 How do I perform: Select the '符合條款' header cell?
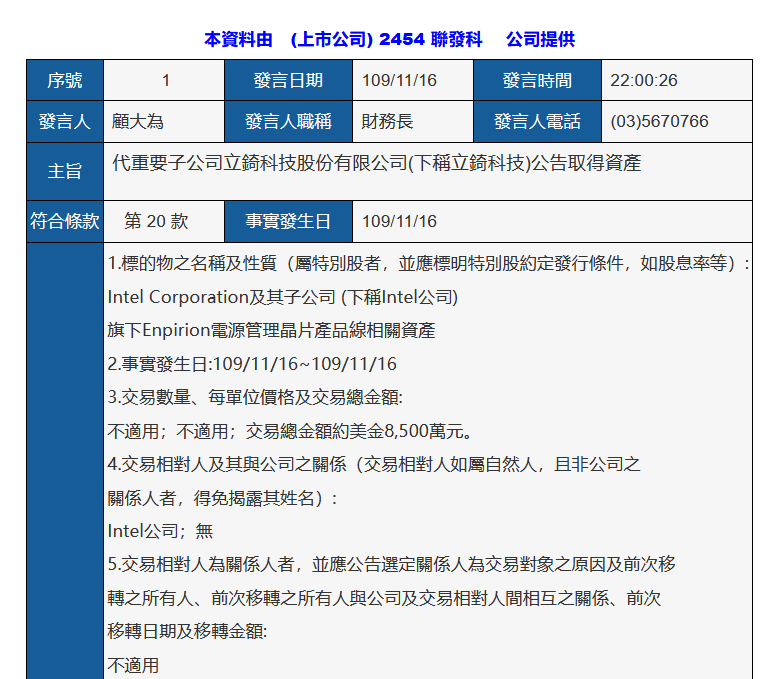coord(65,221)
